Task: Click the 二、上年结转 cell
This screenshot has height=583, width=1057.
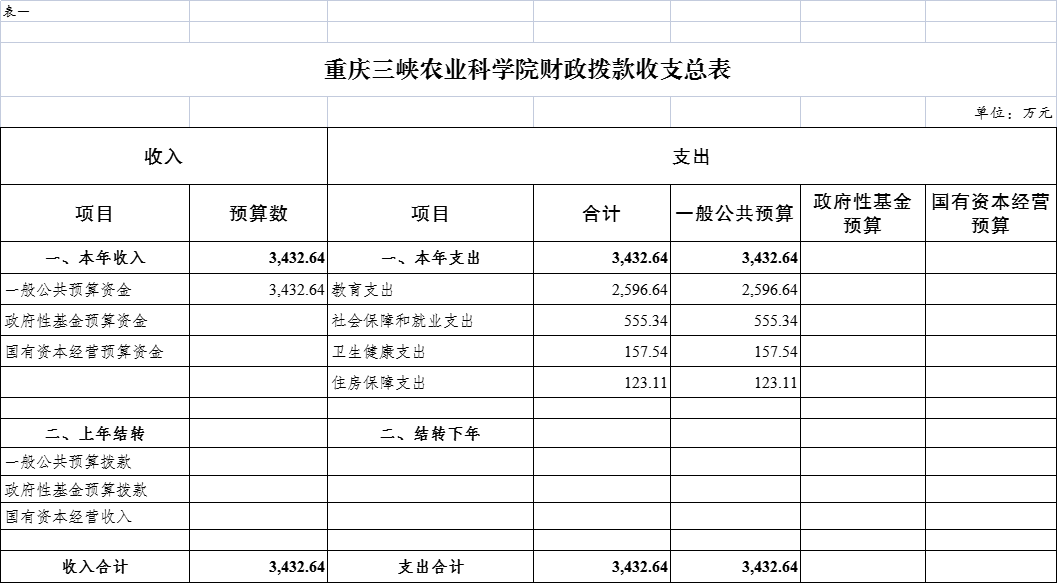Action: pos(95,434)
